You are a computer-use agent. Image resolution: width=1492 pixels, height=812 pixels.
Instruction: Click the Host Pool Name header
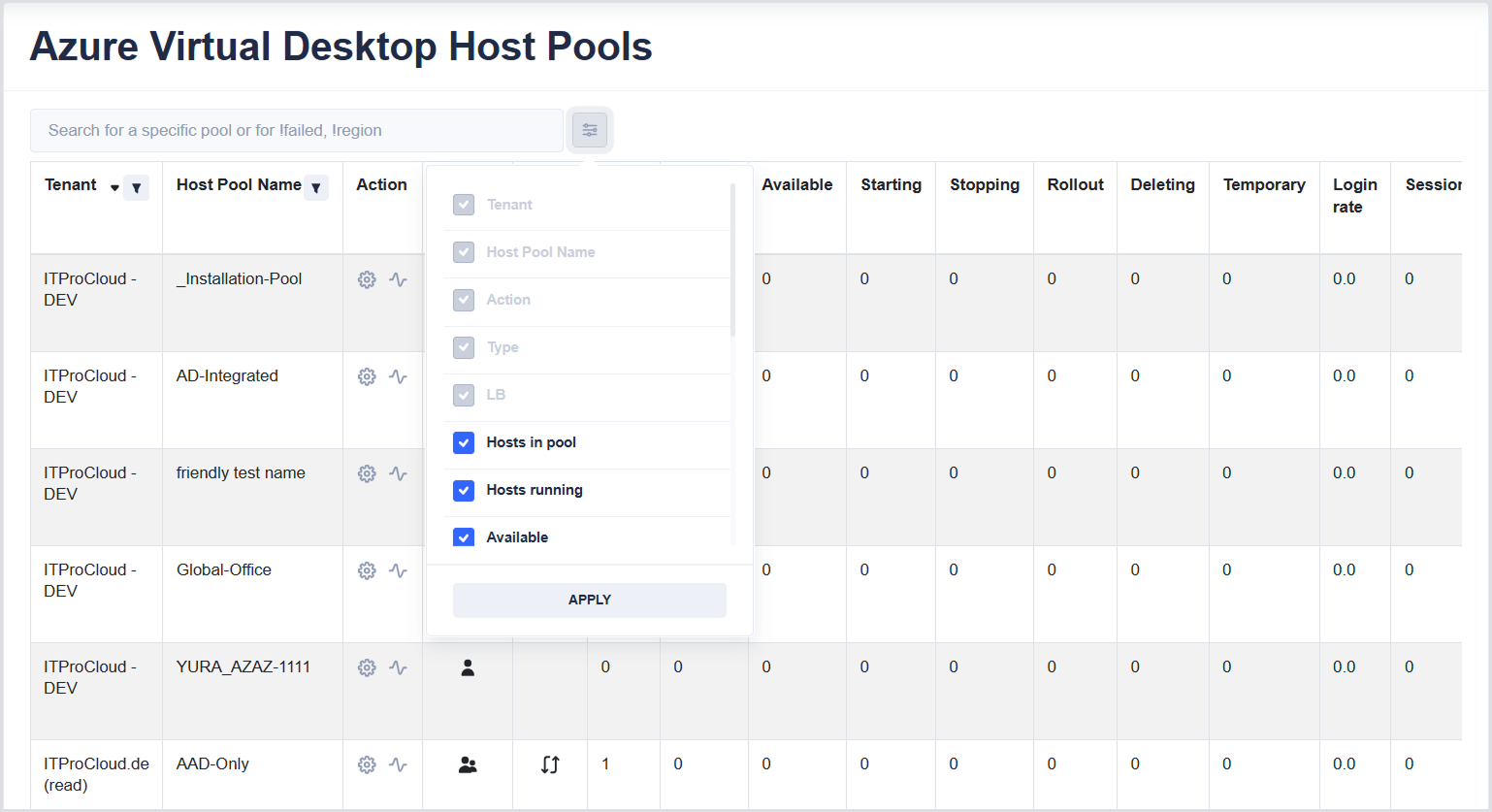(x=239, y=184)
